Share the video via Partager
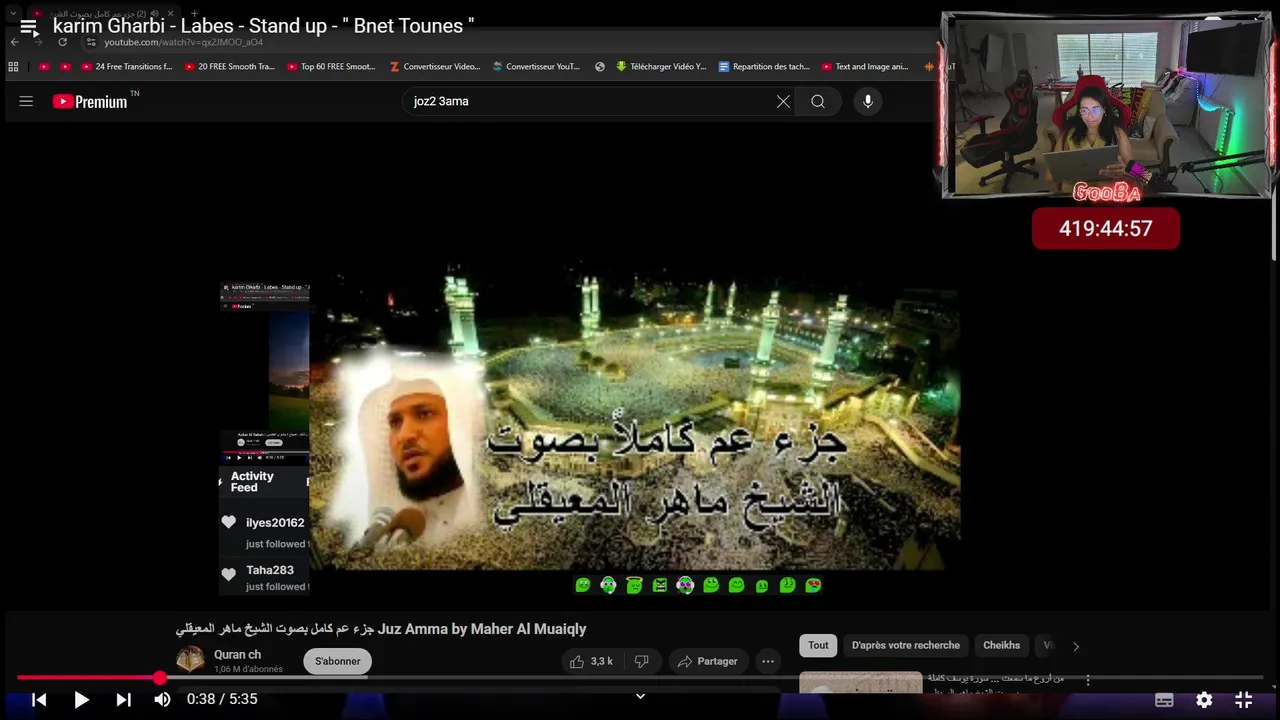The width and height of the screenshot is (1280, 720). pos(707,661)
